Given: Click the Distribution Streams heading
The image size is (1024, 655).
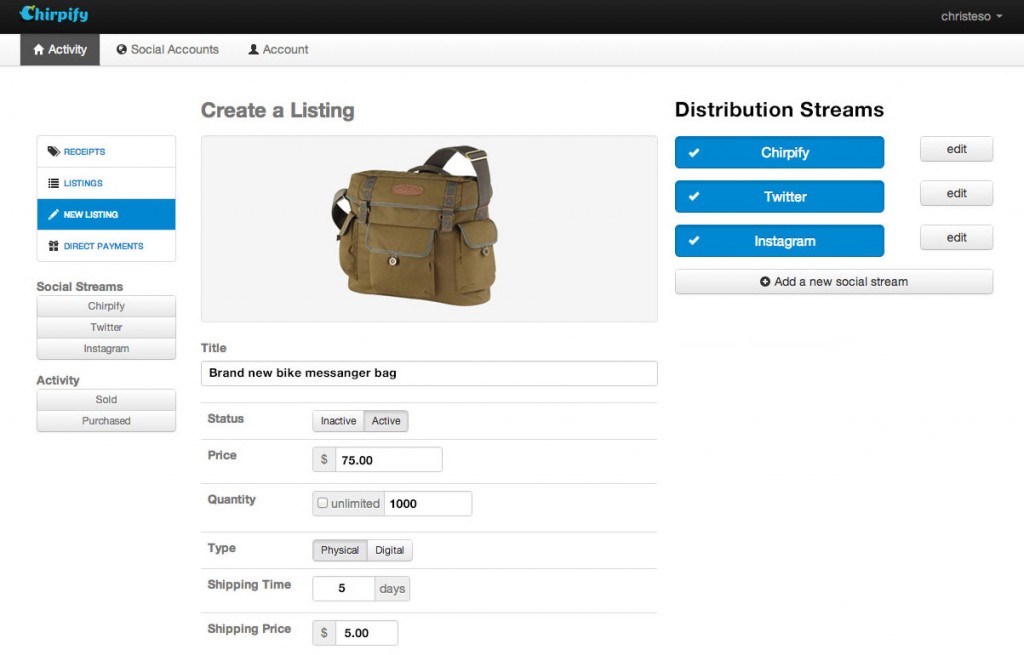Looking at the screenshot, I should (779, 110).
